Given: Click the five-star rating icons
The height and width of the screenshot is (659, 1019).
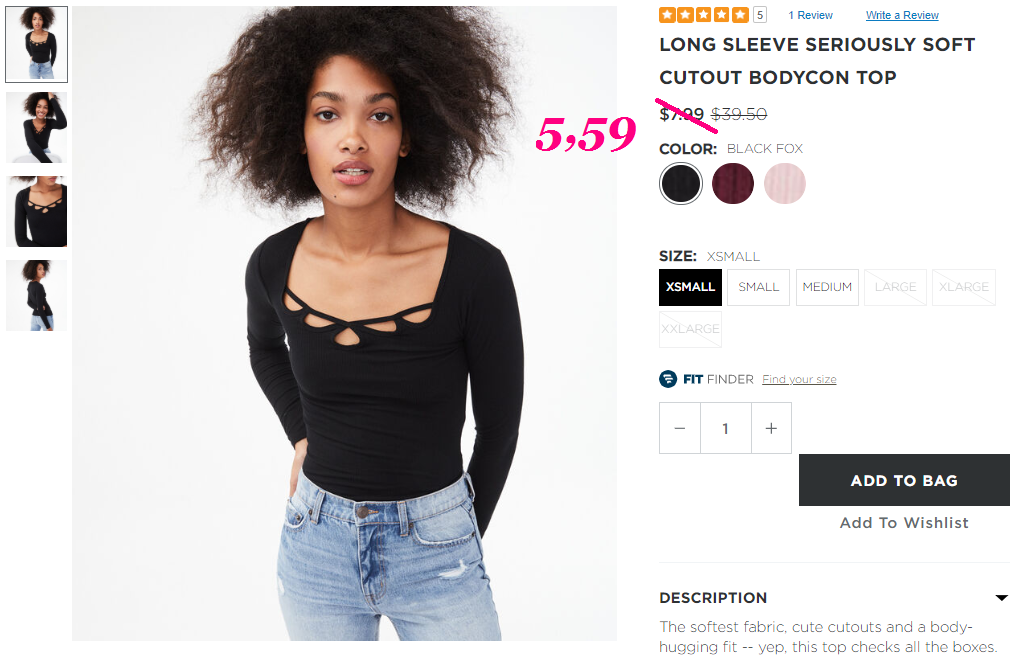Looking at the screenshot, I should tap(704, 15).
